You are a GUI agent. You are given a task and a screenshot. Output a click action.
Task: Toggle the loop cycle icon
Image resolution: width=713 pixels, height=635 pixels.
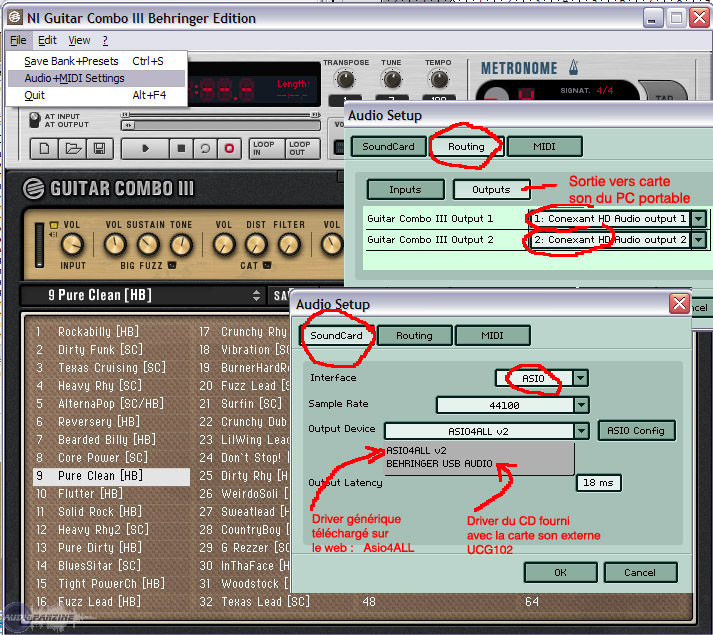click(x=205, y=148)
